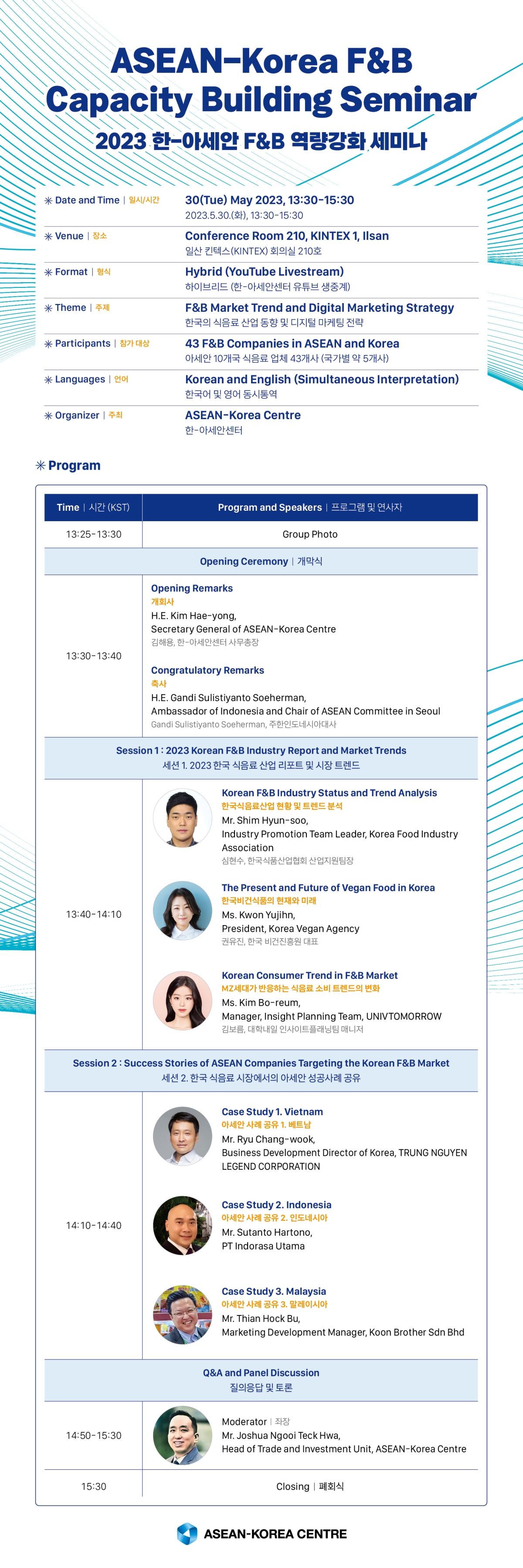Click the "Capacity Building Seminar" title line
The image size is (523, 1568).
261,100
